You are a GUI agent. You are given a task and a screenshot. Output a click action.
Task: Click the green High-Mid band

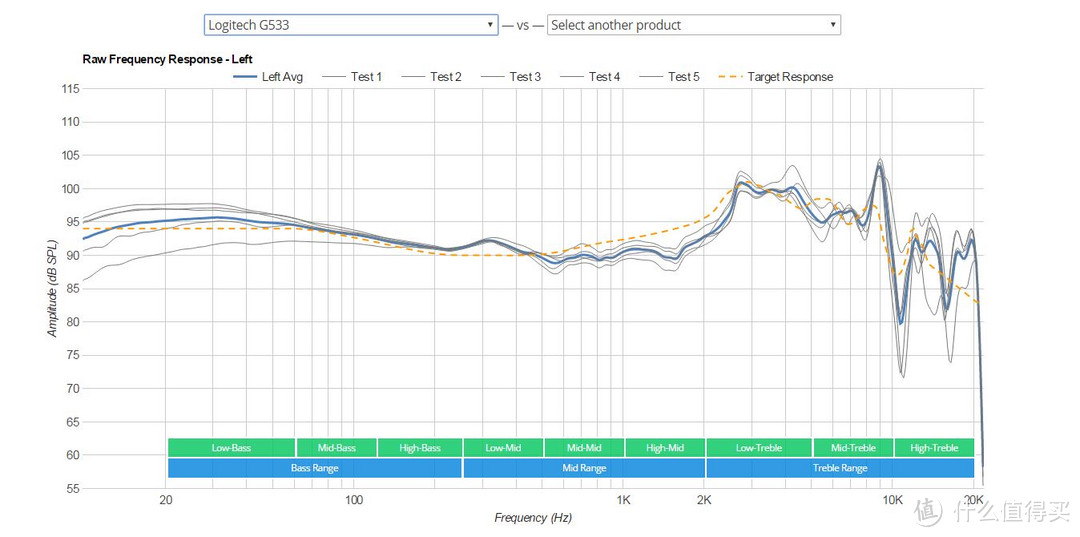pos(665,448)
